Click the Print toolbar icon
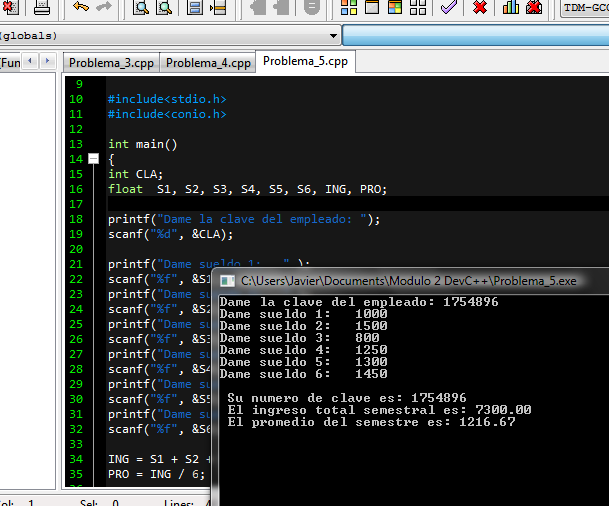 [42, 7]
